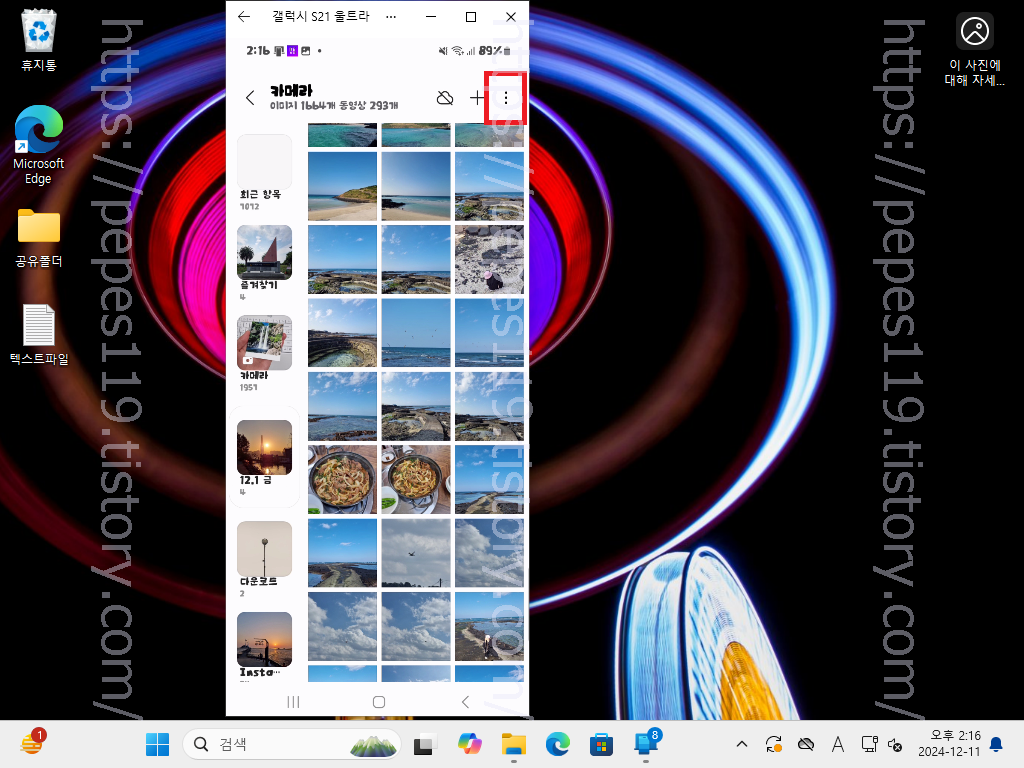Launch Microsoft Edge from desktop shortcut
The height and width of the screenshot is (768, 1024).
[39, 145]
